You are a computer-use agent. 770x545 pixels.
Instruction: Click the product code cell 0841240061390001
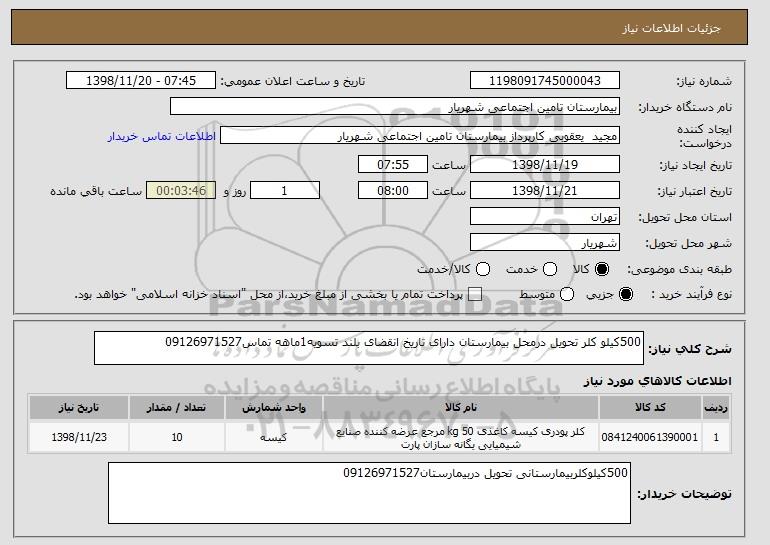point(650,437)
